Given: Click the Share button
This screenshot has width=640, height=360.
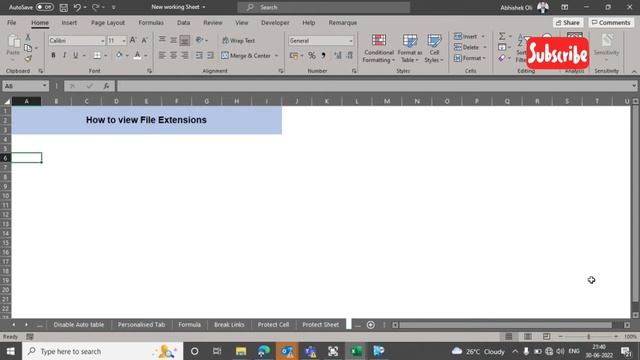Looking at the screenshot, I should (x=567, y=22).
